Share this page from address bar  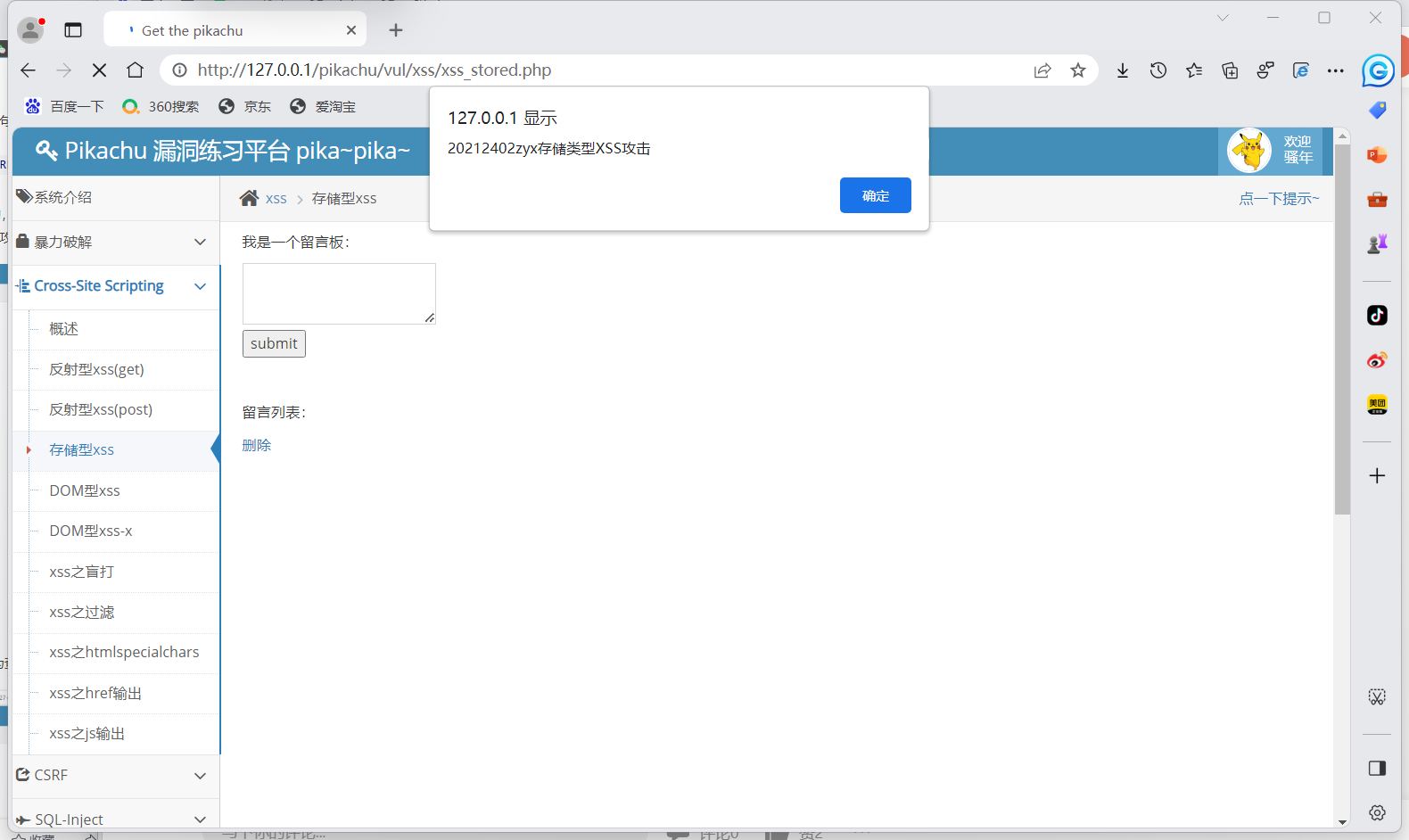1042,70
